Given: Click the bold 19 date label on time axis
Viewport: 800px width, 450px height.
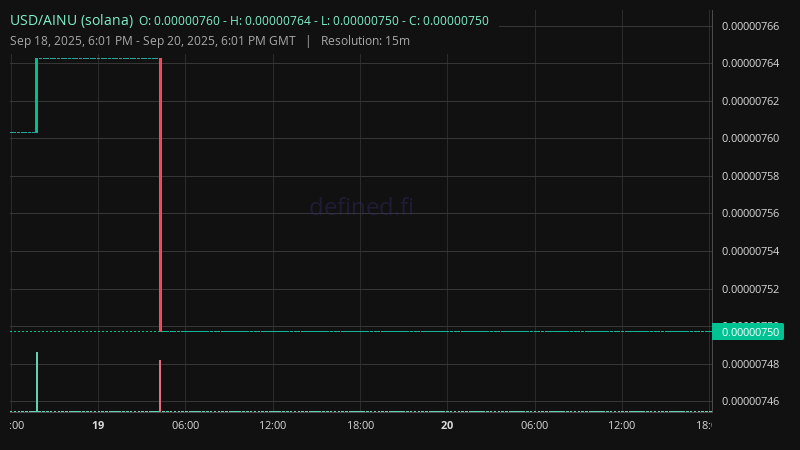Looking at the screenshot, I should [98, 425].
